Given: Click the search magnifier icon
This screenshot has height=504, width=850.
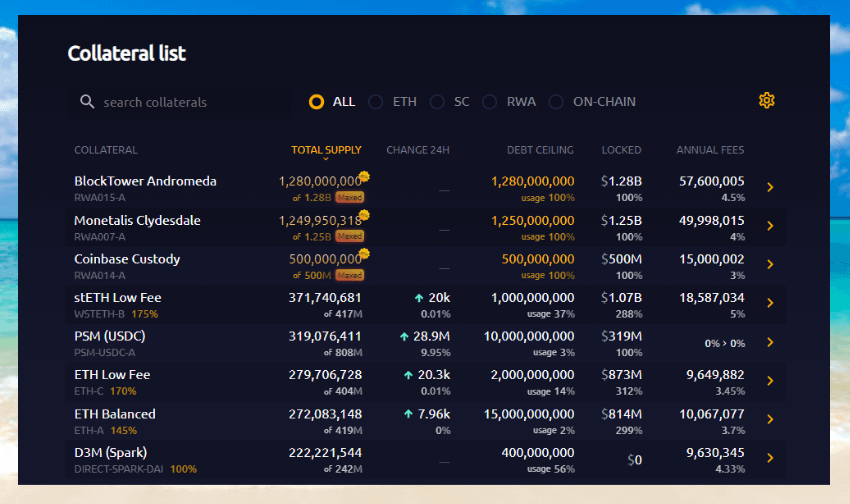Looking at the screenshot, I should coord(87,102).
